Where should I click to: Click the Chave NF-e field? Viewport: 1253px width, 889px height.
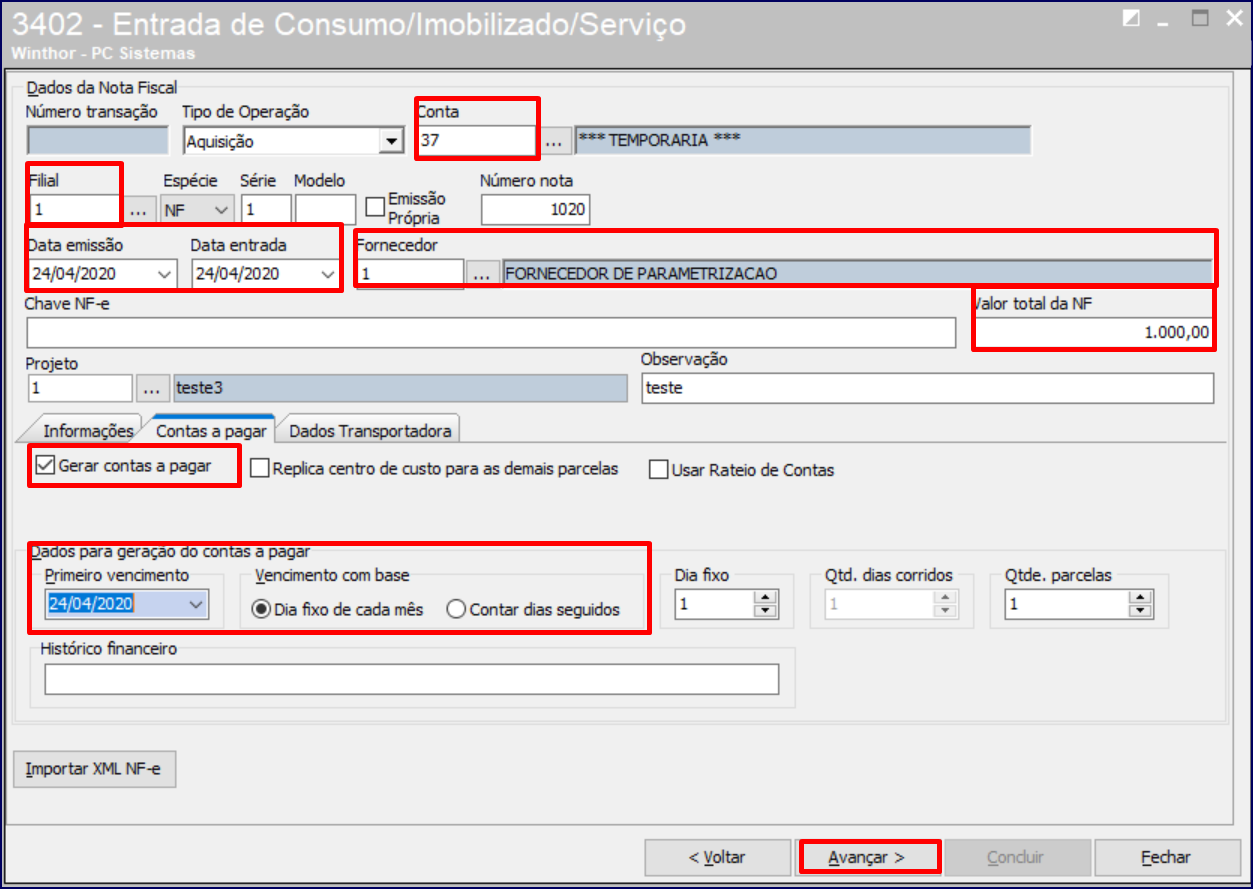pos(491,333)
